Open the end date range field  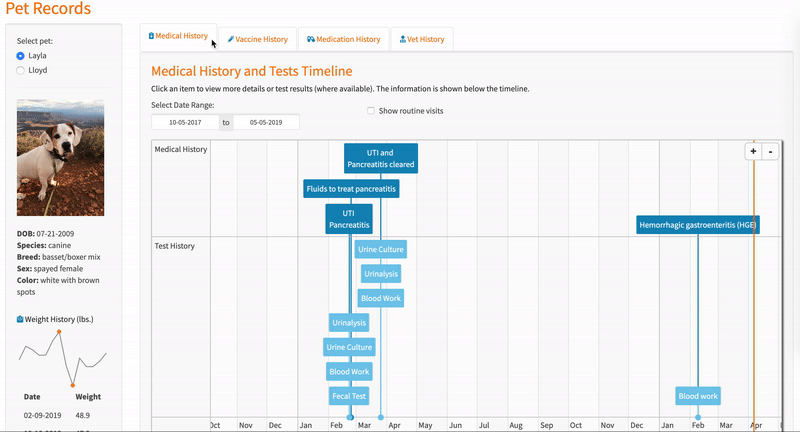tap(266, 122)
